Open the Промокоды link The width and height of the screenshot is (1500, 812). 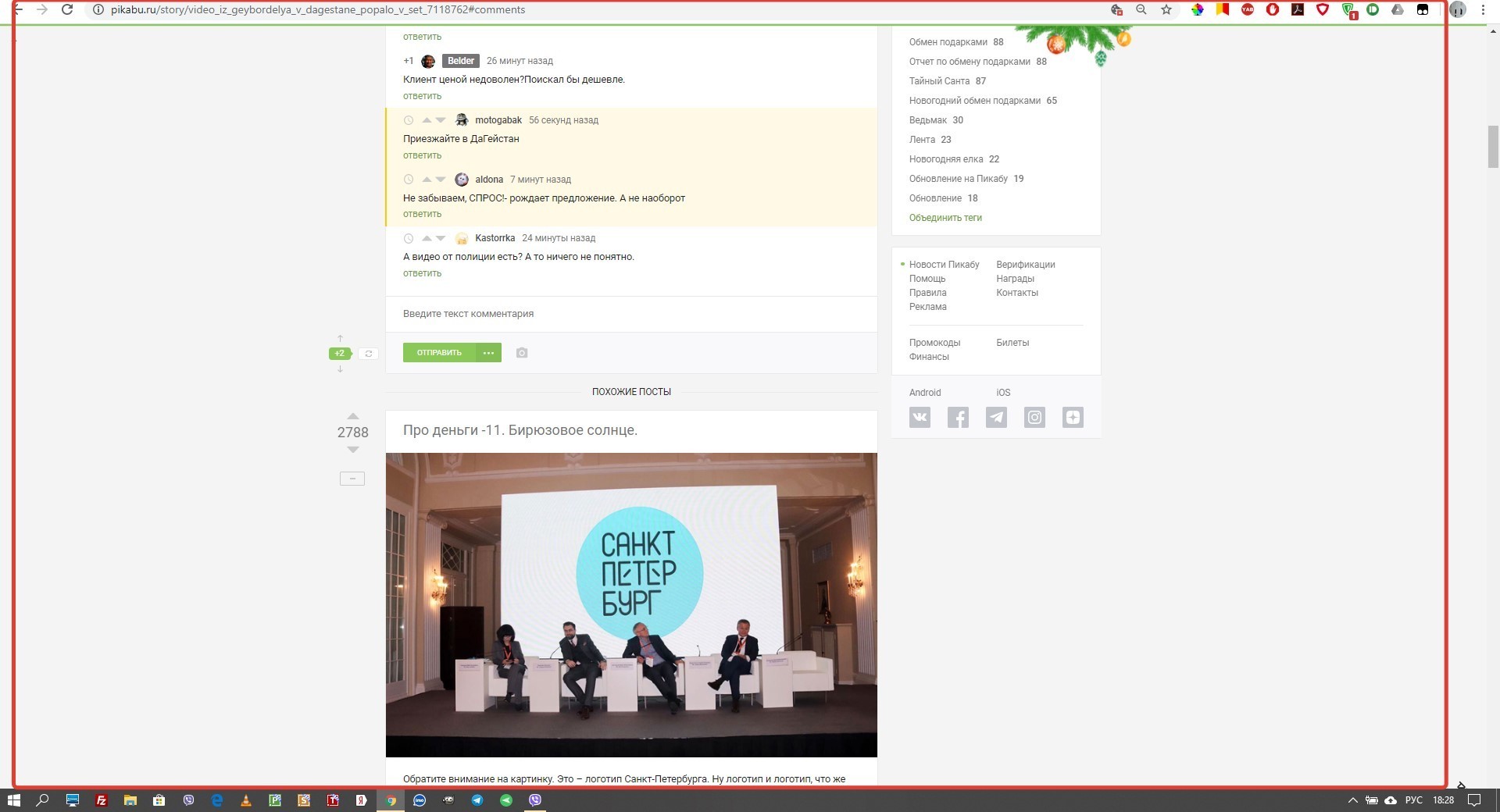934,343
